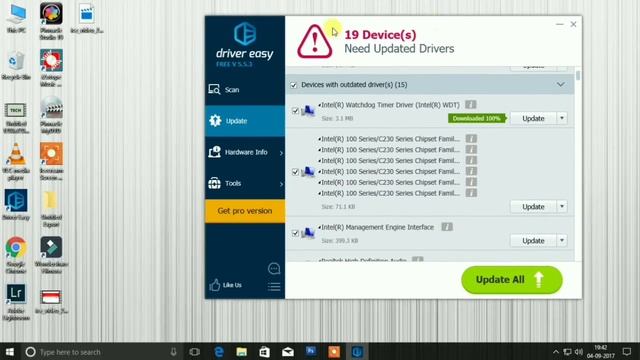Expand the Hardware Info submenu arrow

(x=281, y=153)
